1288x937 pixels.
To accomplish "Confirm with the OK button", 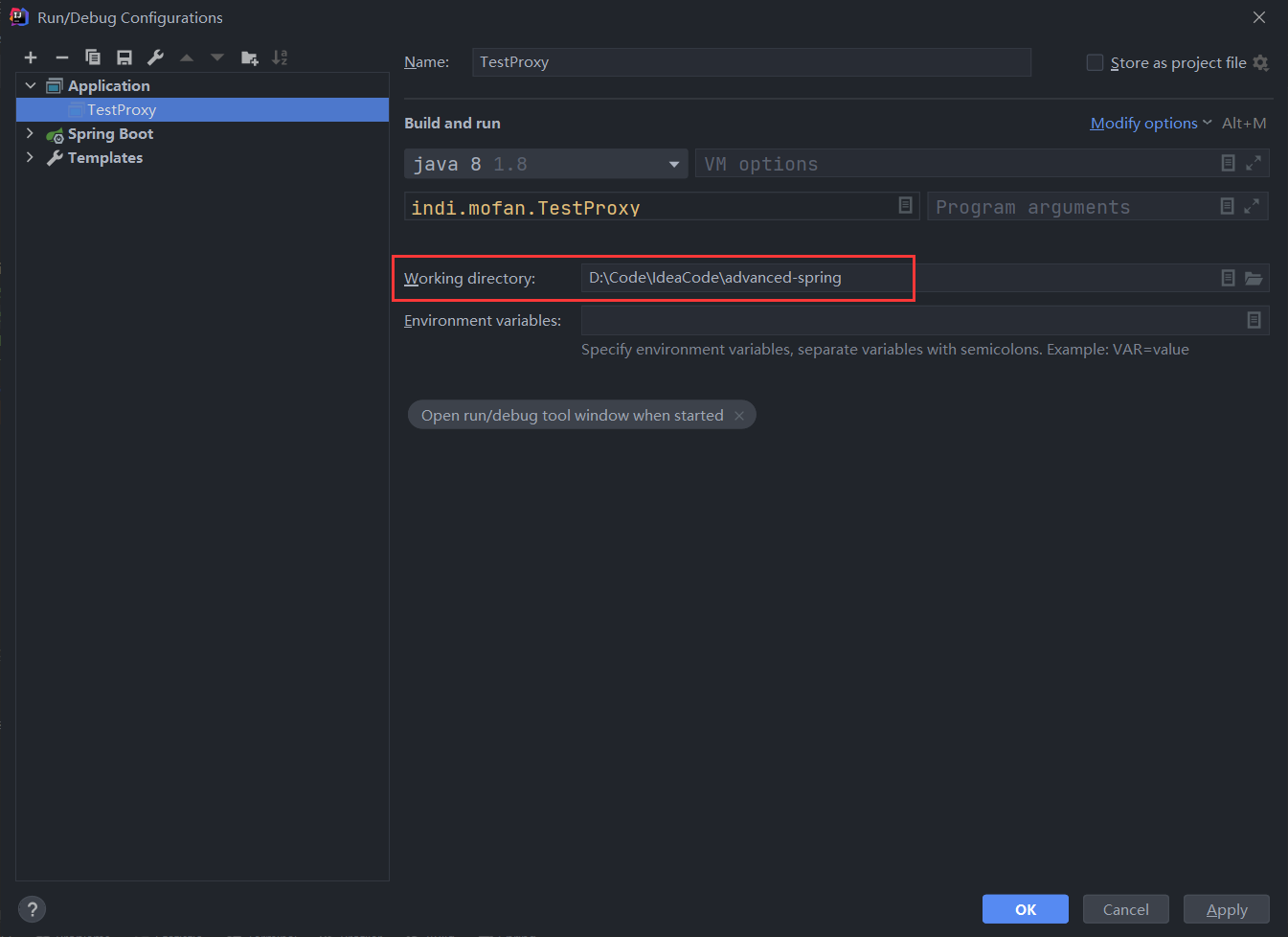I will point(1026,909).
